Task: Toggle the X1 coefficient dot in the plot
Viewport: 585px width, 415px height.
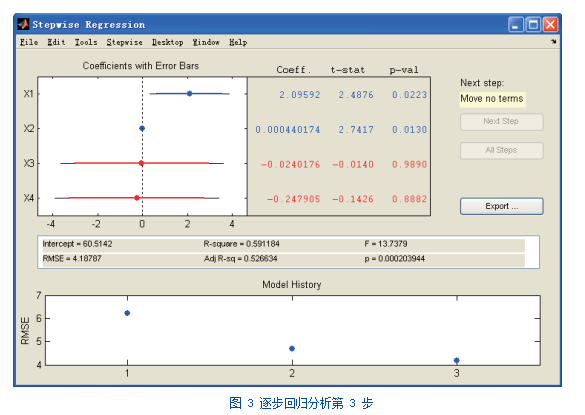Action: click(190, 93)
